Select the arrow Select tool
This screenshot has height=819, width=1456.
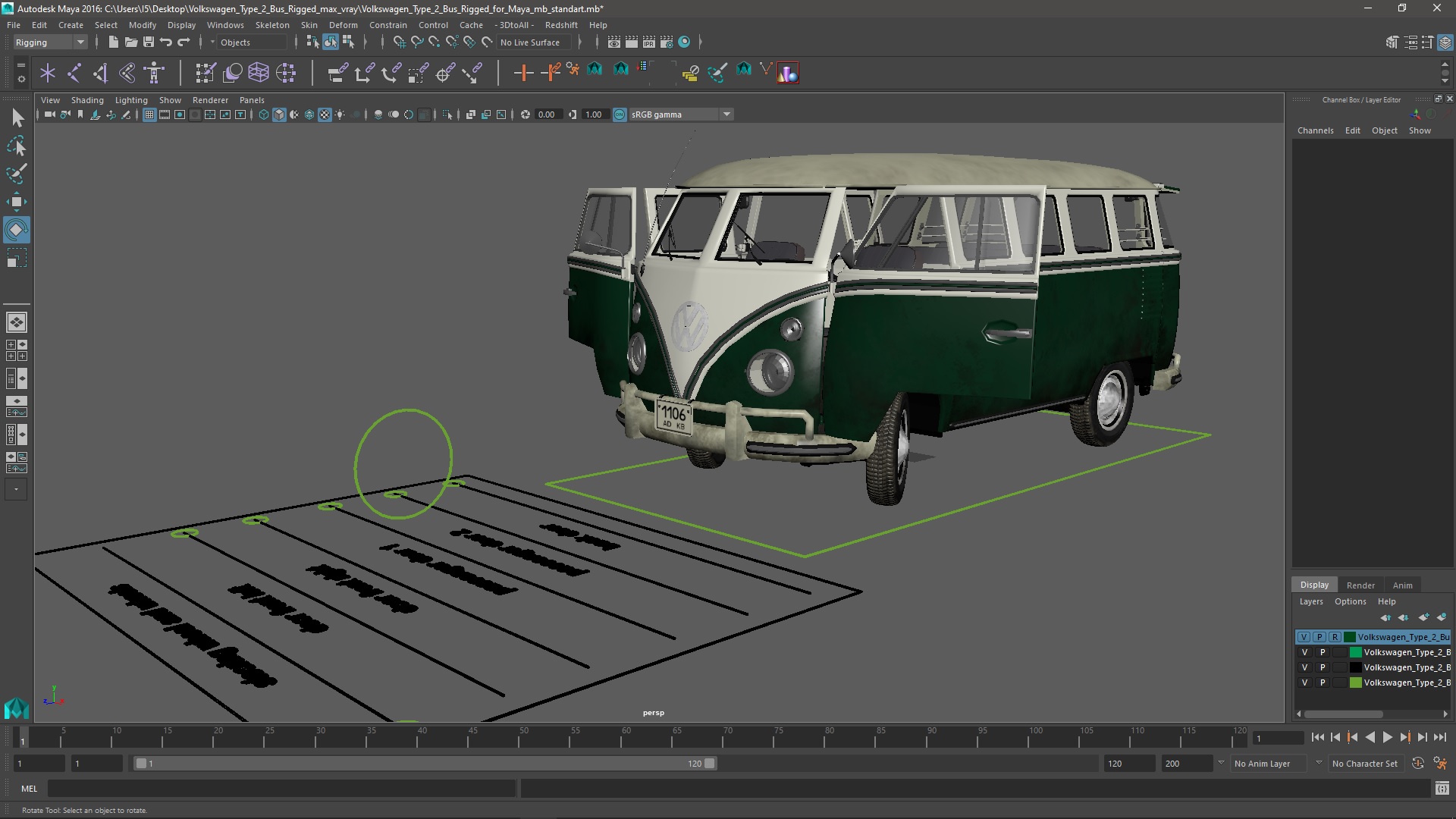[x=17, y=118]
